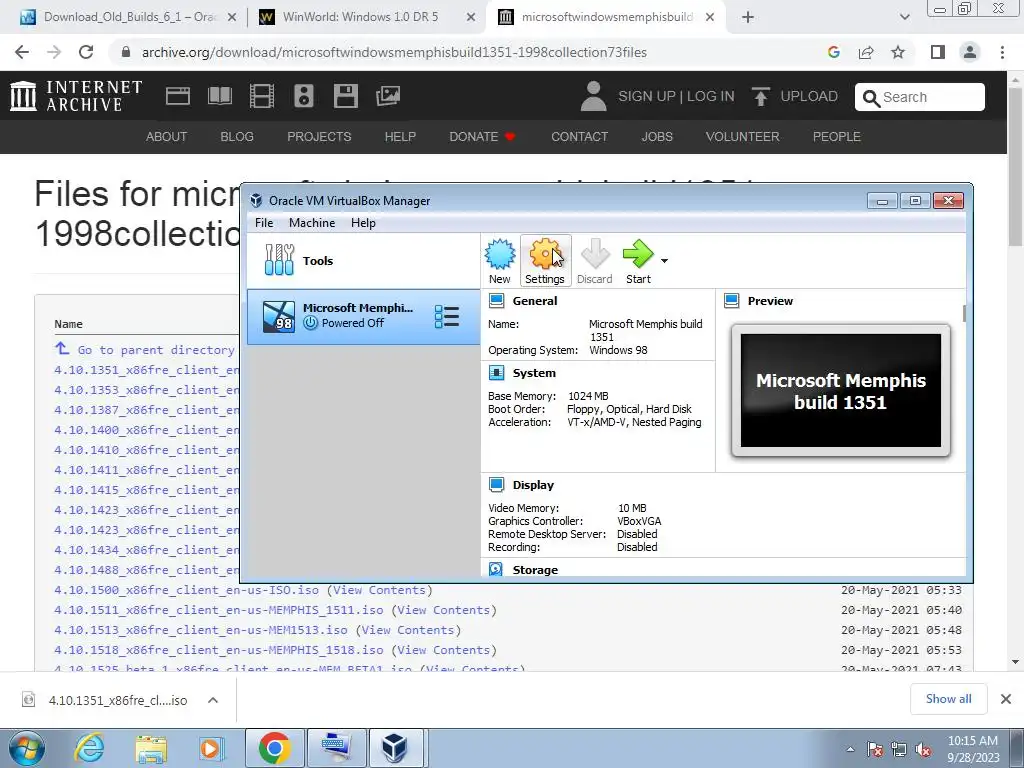Click Go to parent directory link

155,350
